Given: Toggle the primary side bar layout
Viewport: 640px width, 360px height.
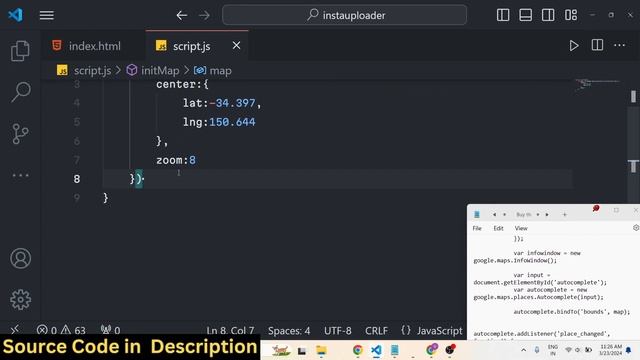Looking at the screenshot, I should coord(503,15).
